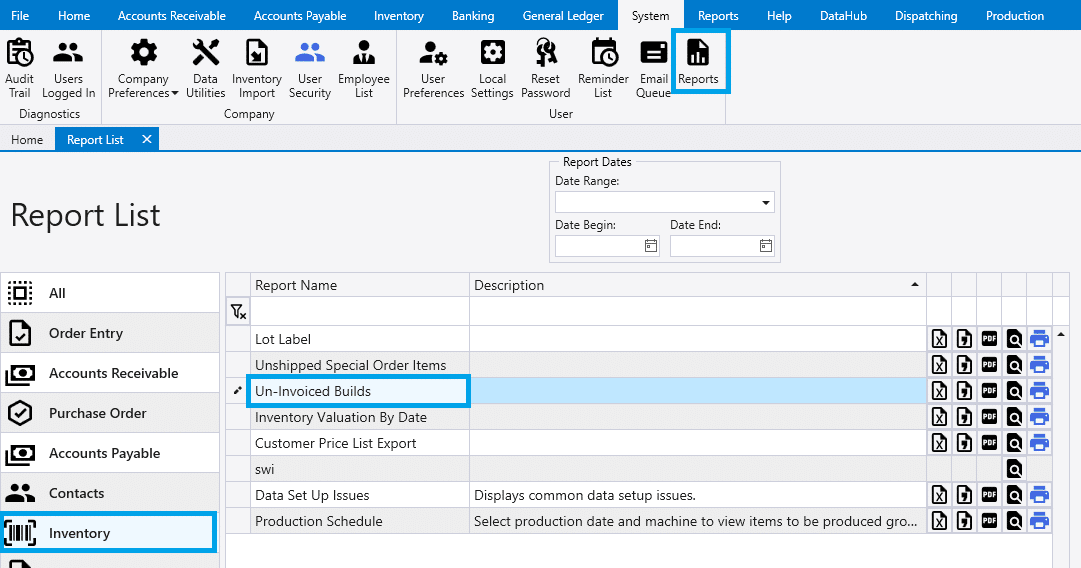Preview the Un-Invoiced Builds report
1081x568 pixels.
[x=1014, y=392]
